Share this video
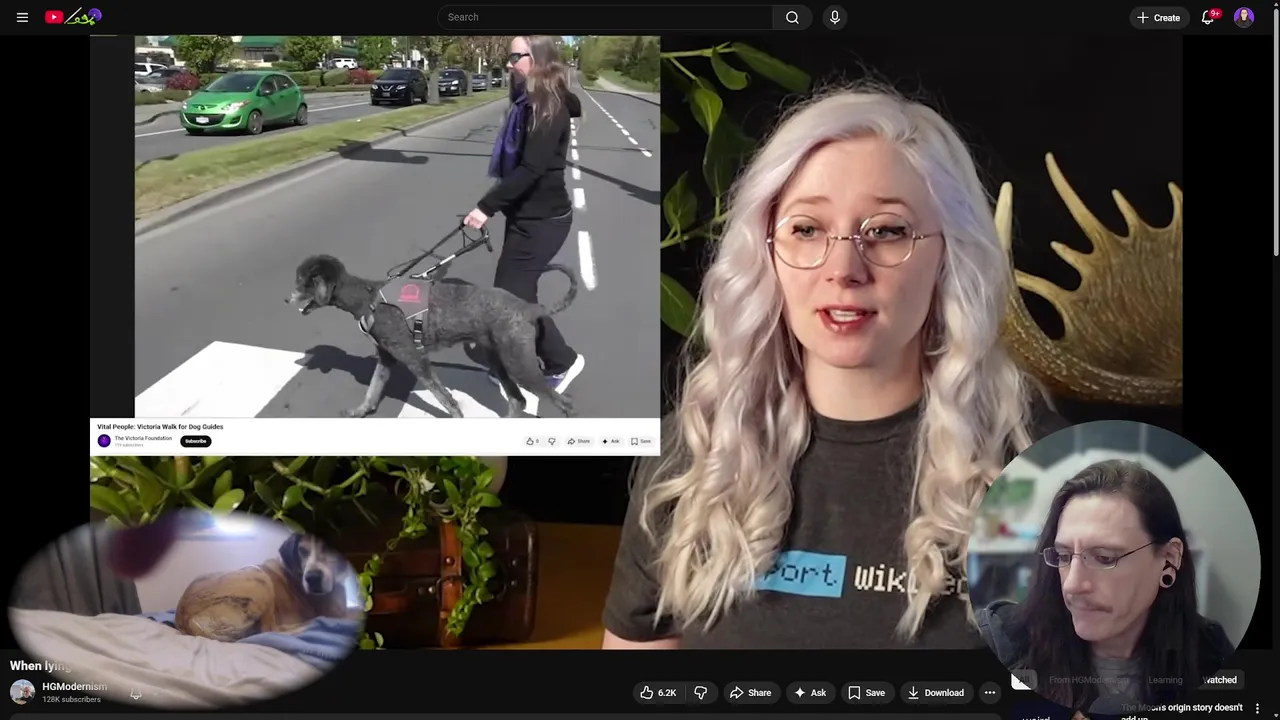Viewport: 1280px width, 720px height. point(750,692)
